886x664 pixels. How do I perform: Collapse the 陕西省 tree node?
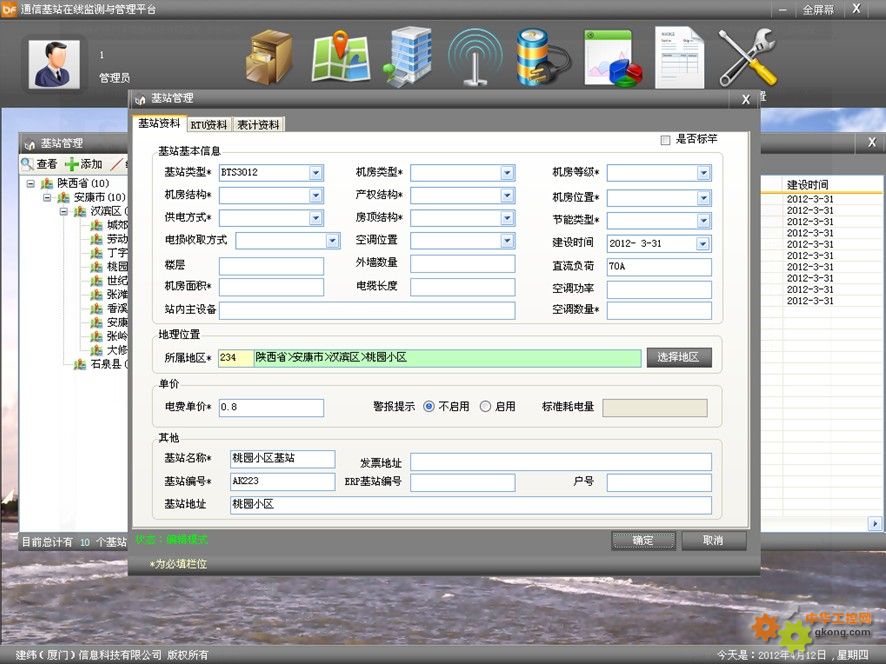pyautogui.click(x=31, y=184)
